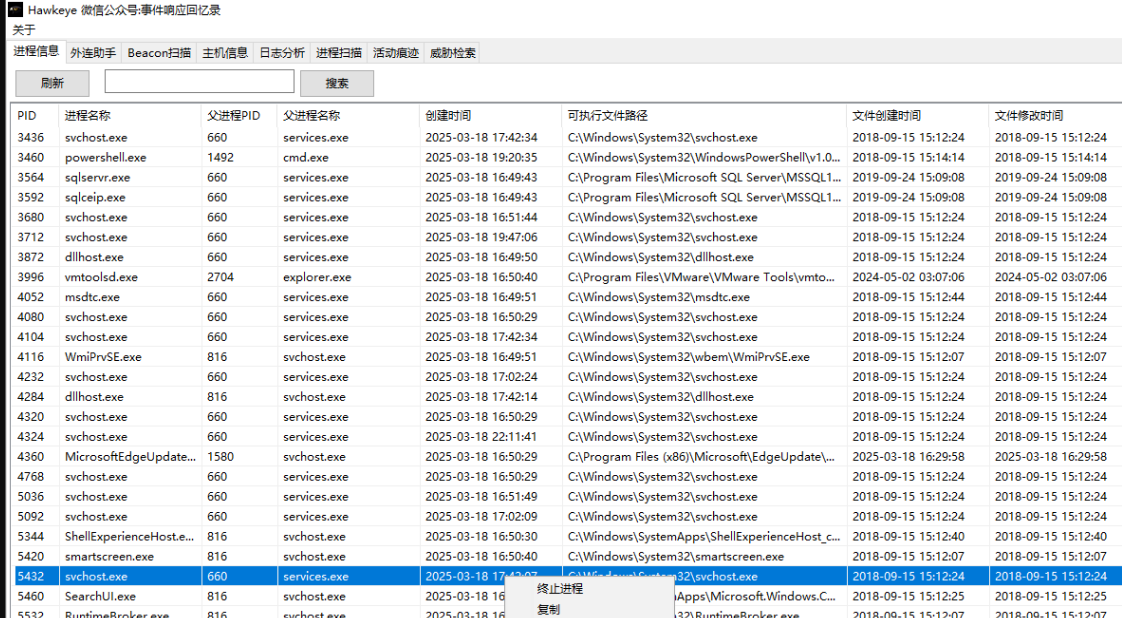Switch to the 威胁检索 tab

452,53
